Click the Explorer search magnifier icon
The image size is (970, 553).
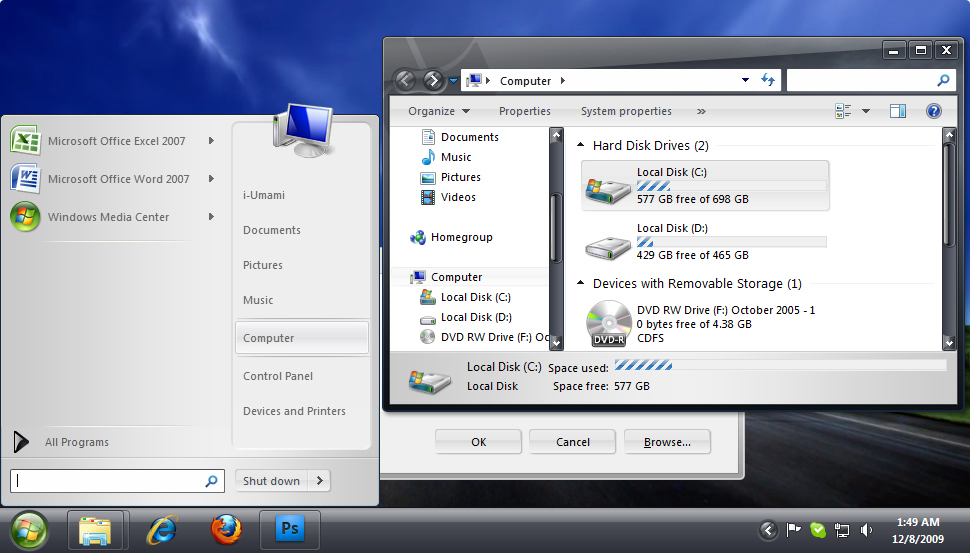coord(943,80)
